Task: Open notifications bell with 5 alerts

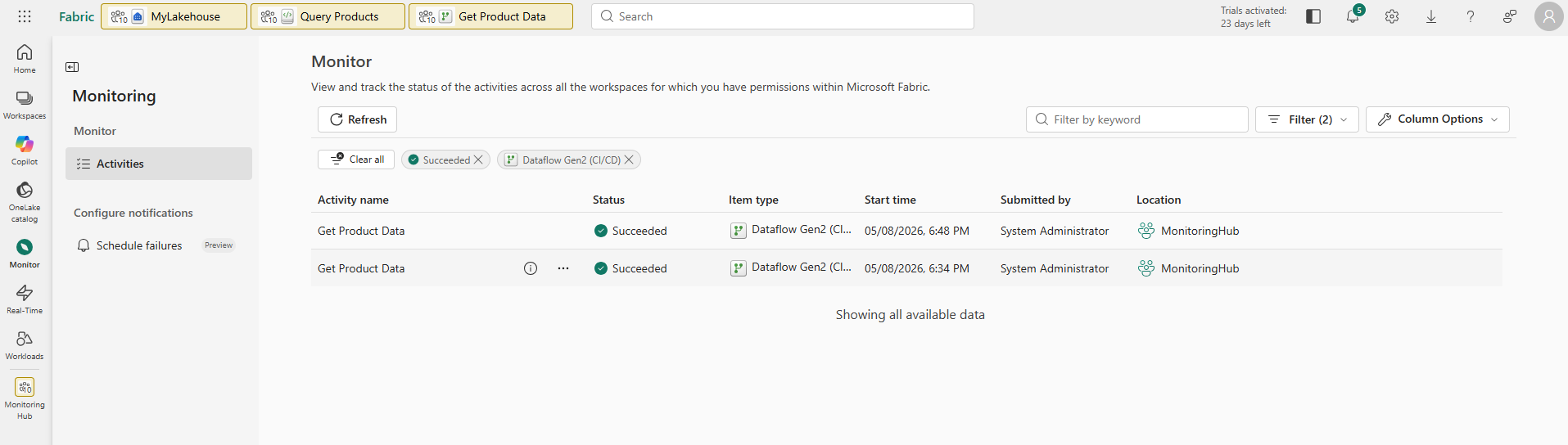Action: tap(1353, 16)
